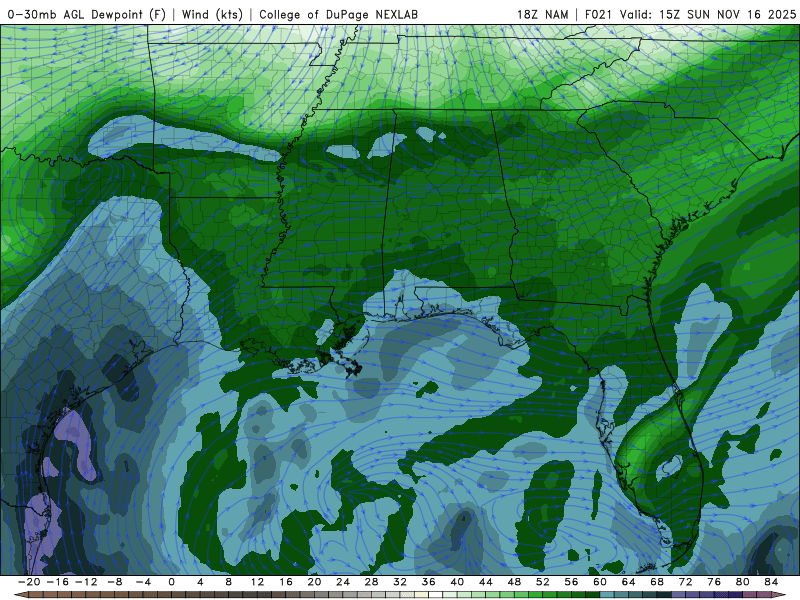Screen dimensions: 800x600
Task: Click the 0 label on the dewpoint scale
Action: 171,582
